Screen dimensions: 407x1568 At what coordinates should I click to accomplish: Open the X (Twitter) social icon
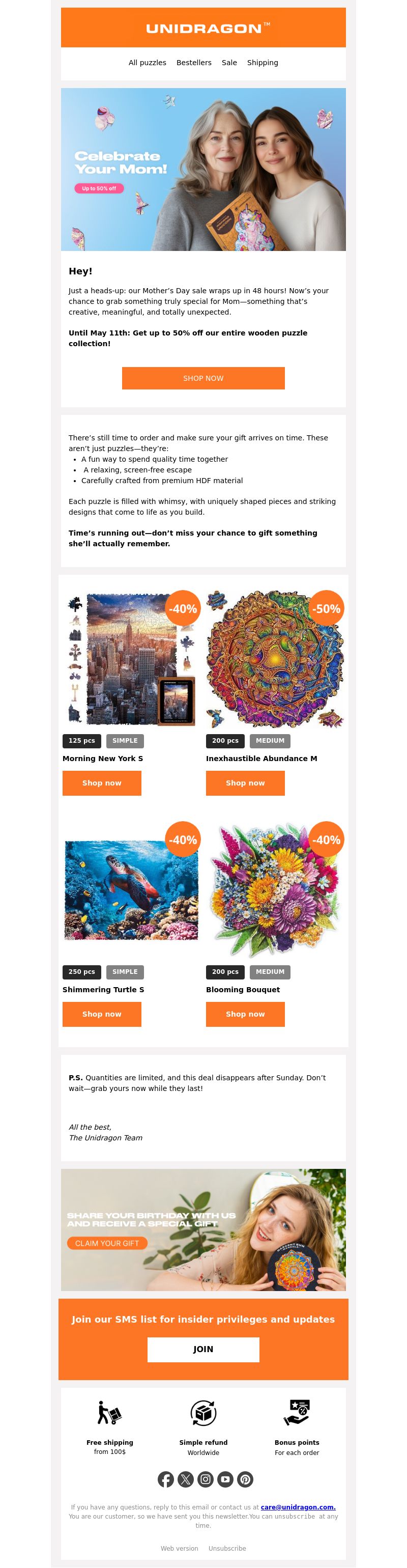tap(186, 1478)
